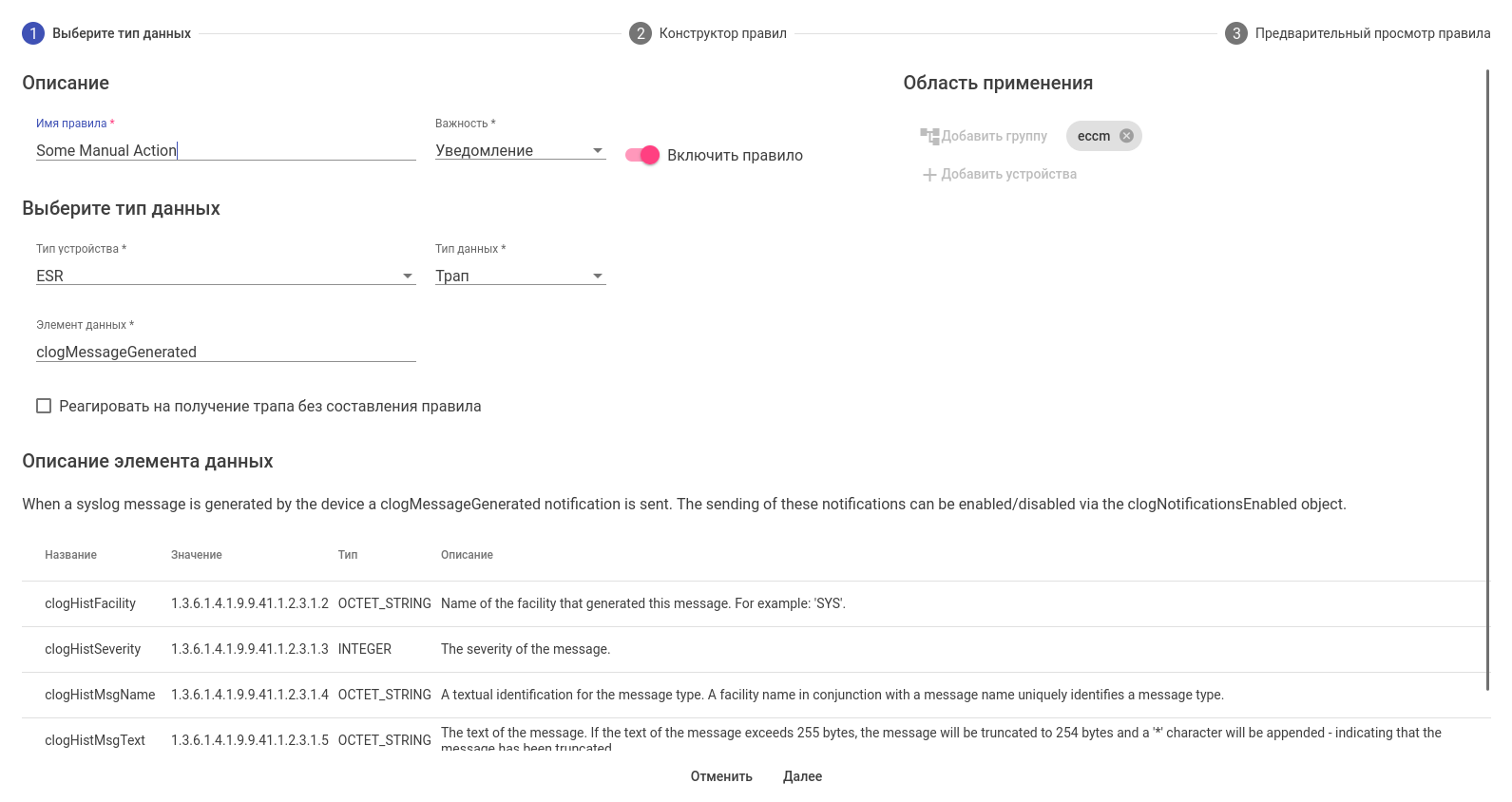Viewport: 1512px width, 802px height.
Task: Open the Тип данных dropdown showing Трап
Action: 520,276
